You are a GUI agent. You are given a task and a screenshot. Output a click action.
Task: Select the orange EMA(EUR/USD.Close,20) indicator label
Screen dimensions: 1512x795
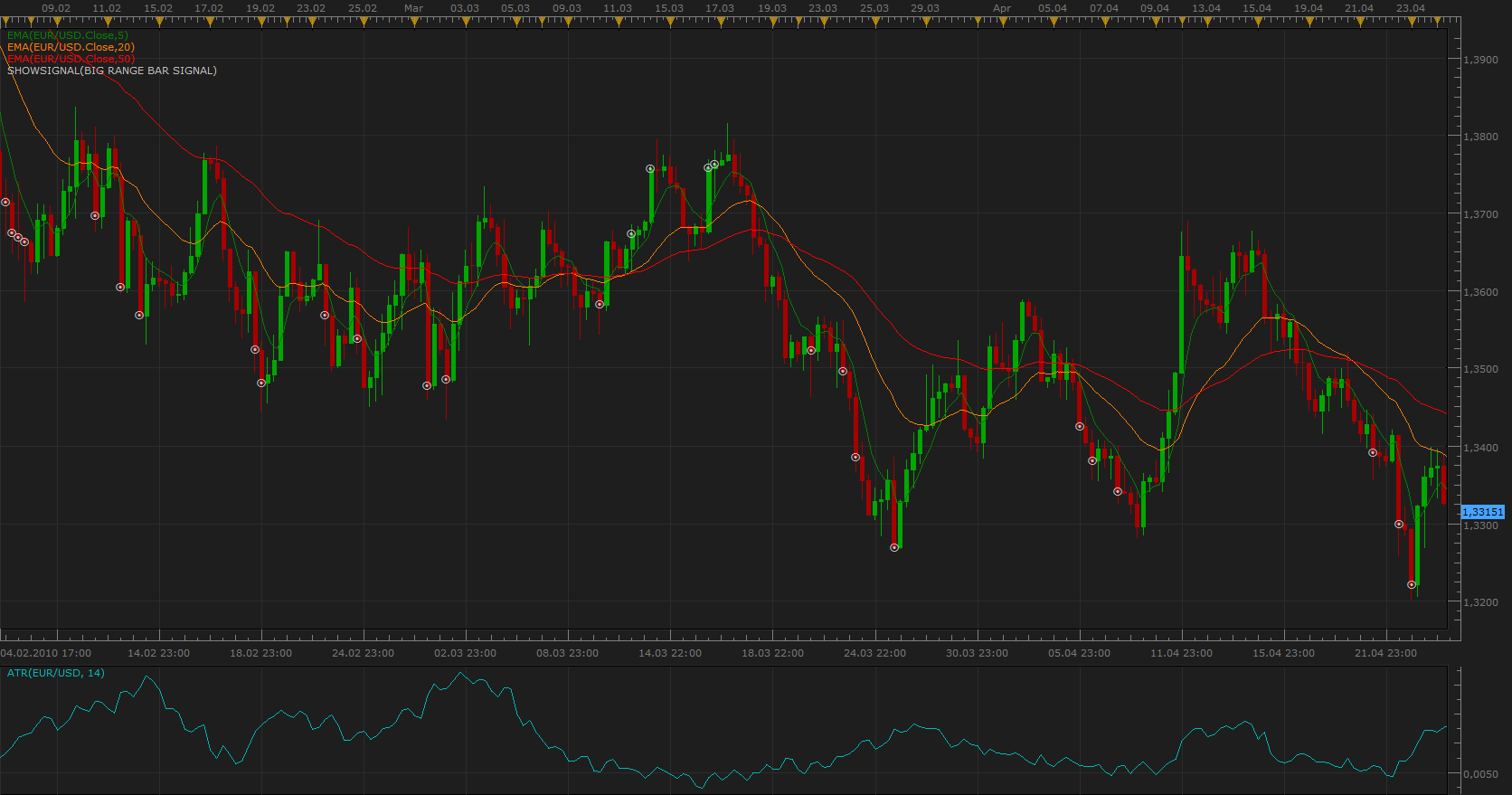(71, 47)
